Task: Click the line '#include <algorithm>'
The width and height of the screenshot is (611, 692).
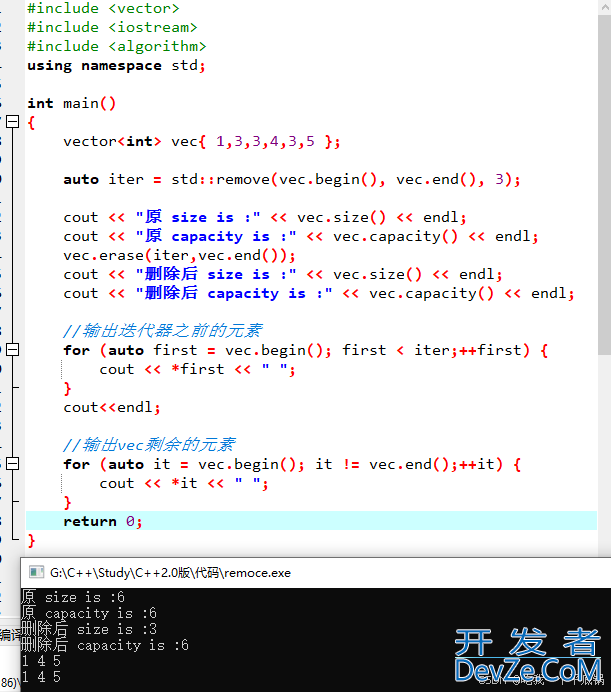Action: click(x=117, y=46)
